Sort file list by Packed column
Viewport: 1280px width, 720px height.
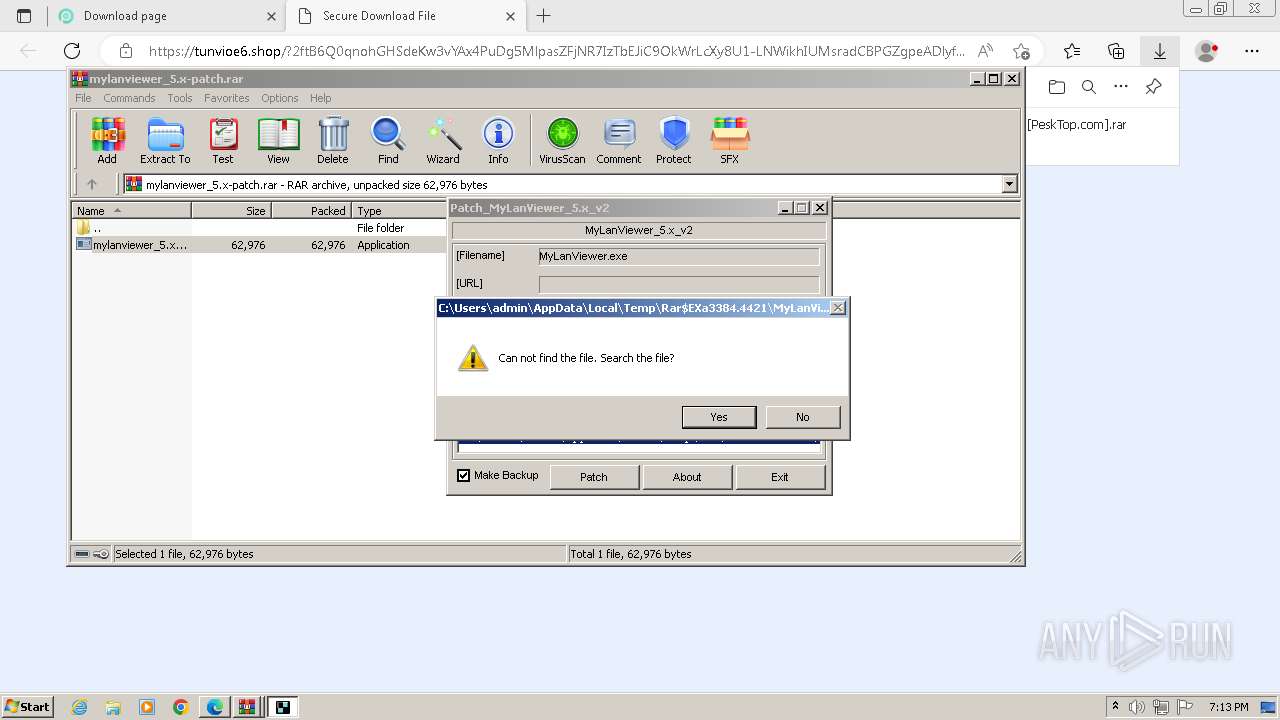pyautogui.click(x=311, y=210)
